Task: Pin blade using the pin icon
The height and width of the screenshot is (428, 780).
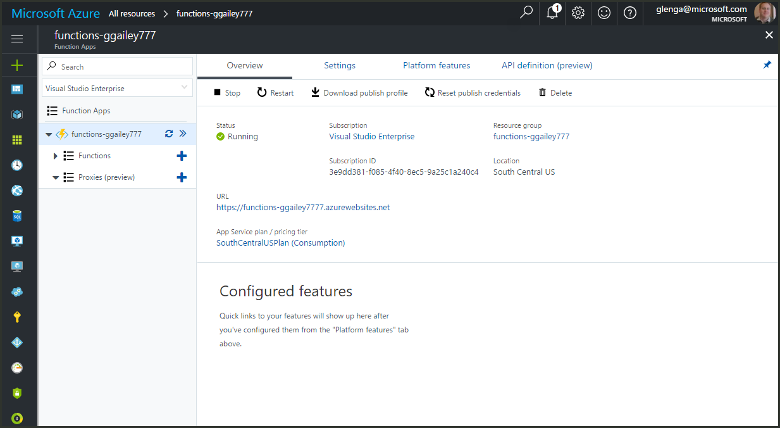Action: pyautogui.click(x=767, y=65)
